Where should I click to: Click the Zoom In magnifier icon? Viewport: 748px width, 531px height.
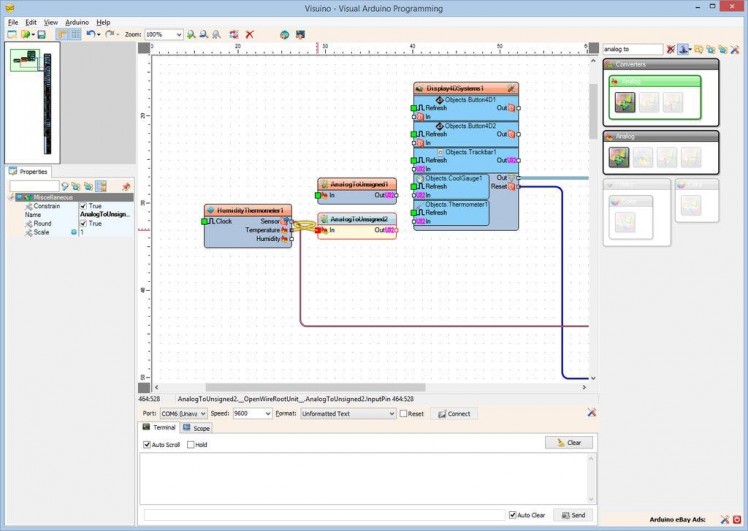click(x=191, y=34)
